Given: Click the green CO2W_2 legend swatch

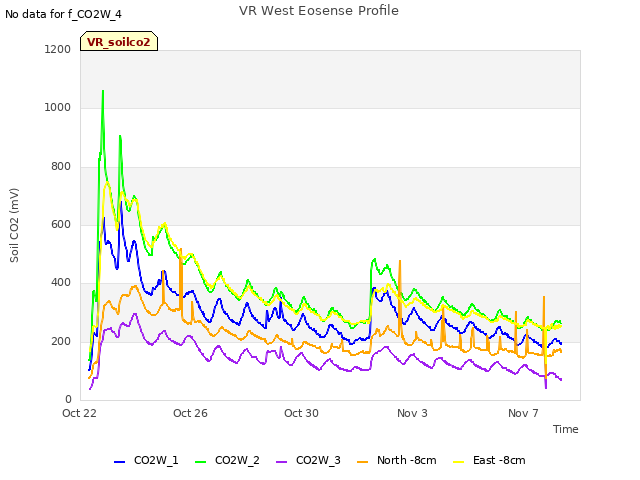Looking at the screenshot, I should [200, 462].
